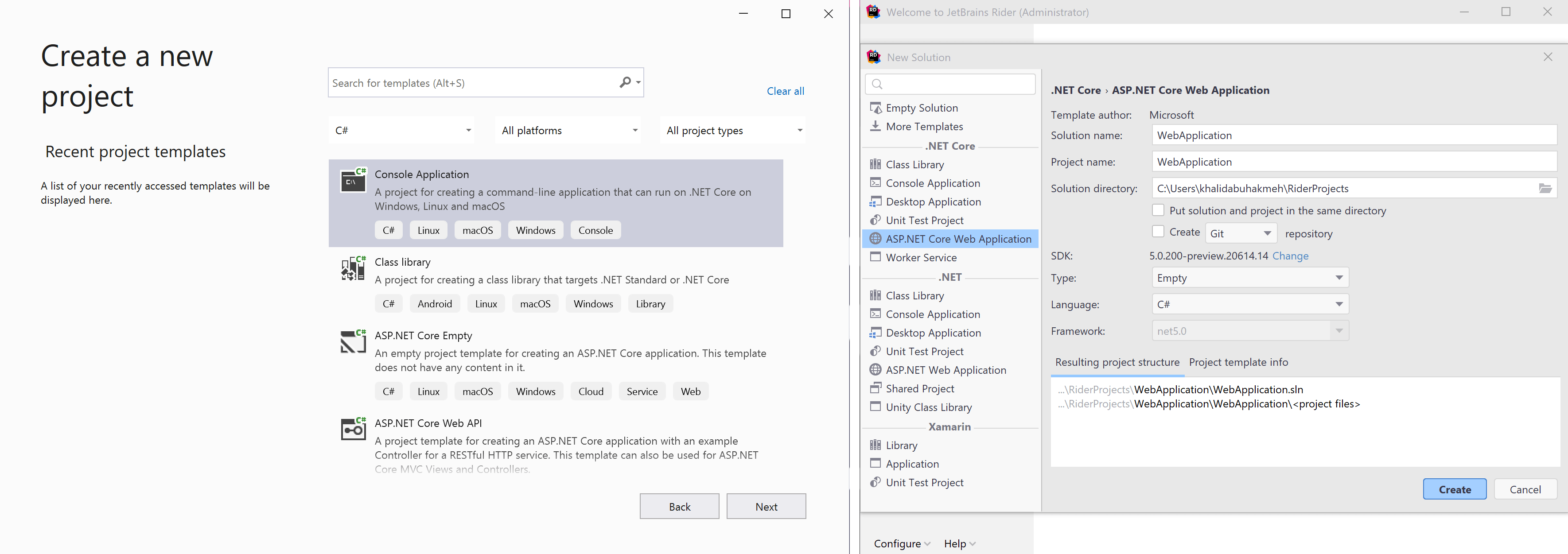This screenshot has height=554, width=1568.
Task: Open the C# language filter dropdown
Action: pyautogui.click(x=402, y=130)
